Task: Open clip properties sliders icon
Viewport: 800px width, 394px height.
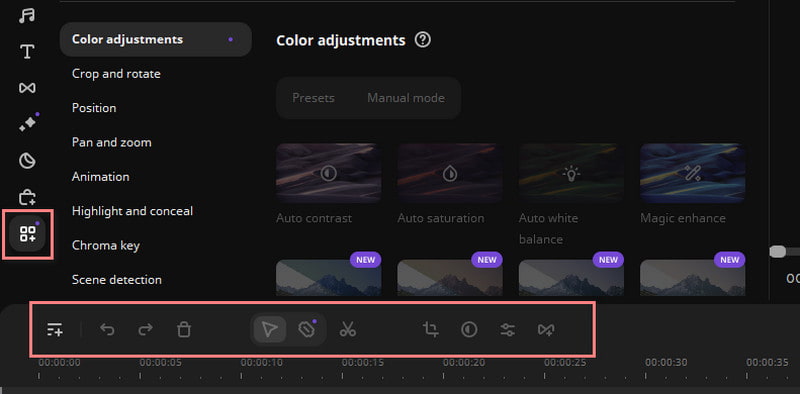Action: coord(508,330)
